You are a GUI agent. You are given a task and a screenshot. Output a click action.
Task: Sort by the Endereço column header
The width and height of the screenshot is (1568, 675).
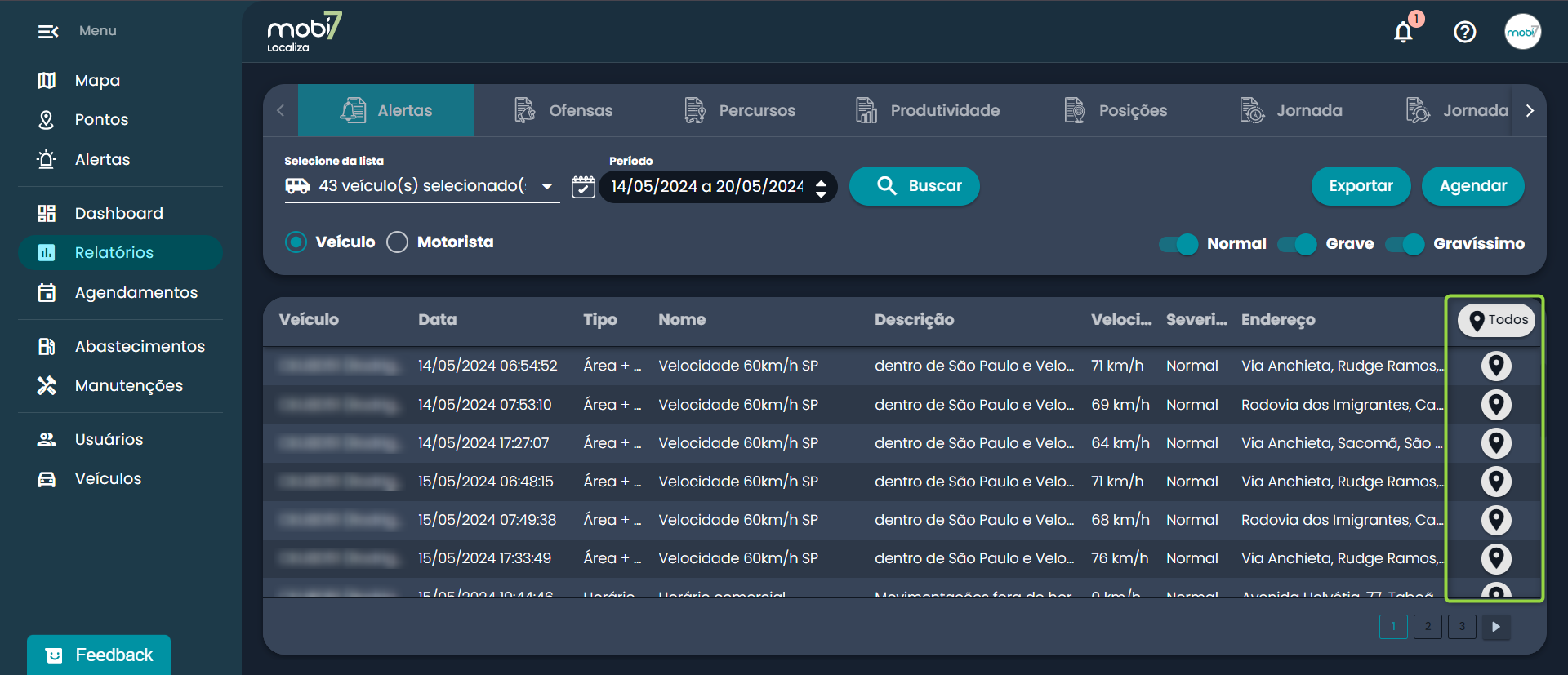point(1278,320)
